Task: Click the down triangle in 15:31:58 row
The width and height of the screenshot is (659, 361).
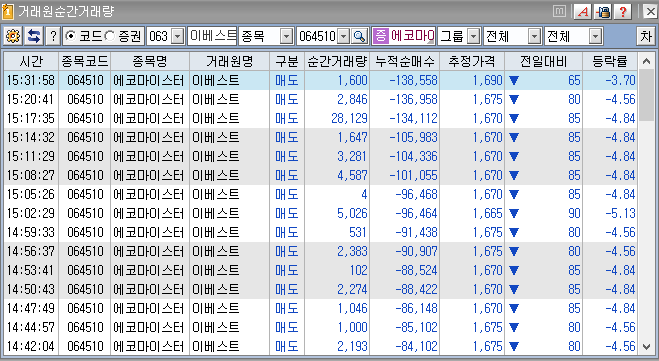Action: tap(514, 81)
